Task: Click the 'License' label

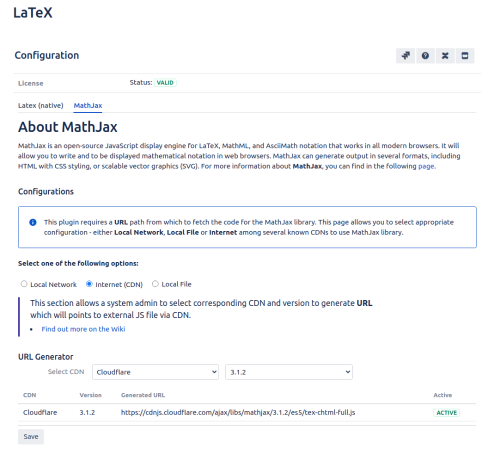Action: 31,83
